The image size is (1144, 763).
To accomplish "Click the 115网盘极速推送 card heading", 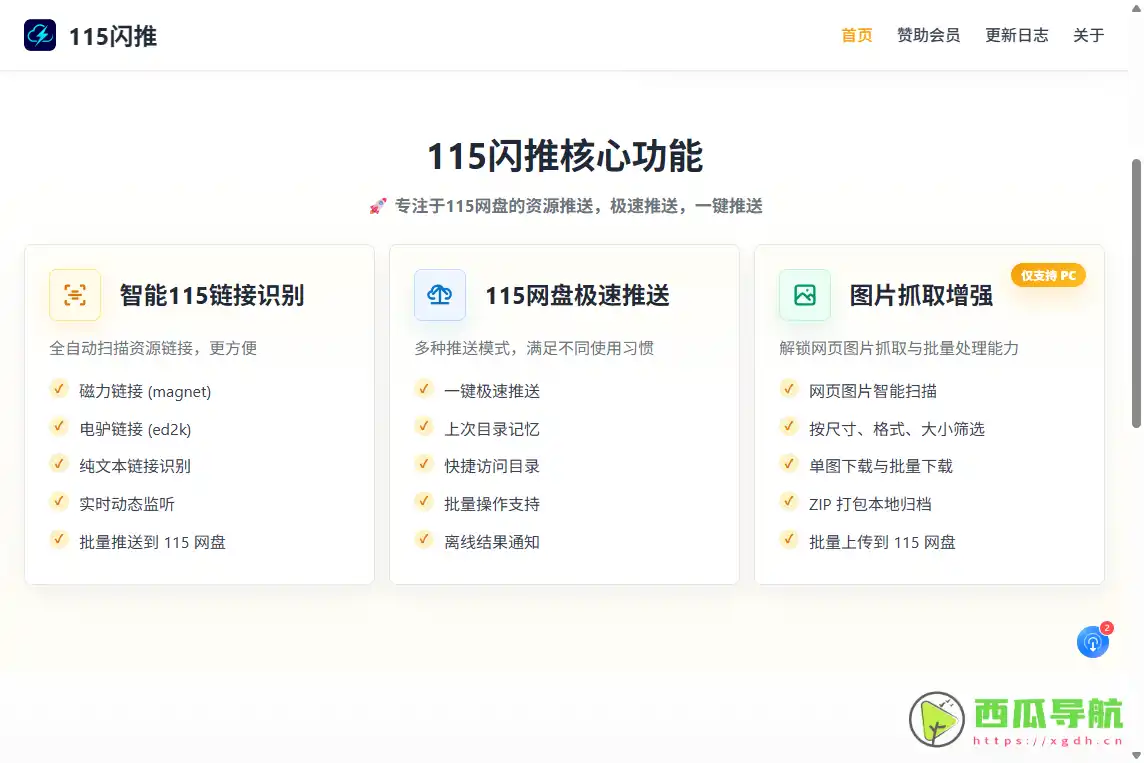I will tap(577, 295).
